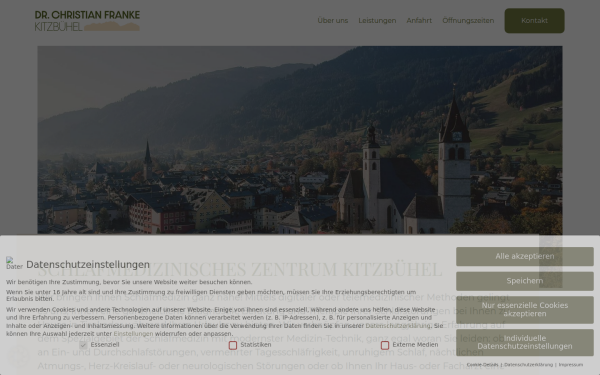Click the Datenschutzeinstellungen heading text

pyautogui.click(x=88, y=264)
